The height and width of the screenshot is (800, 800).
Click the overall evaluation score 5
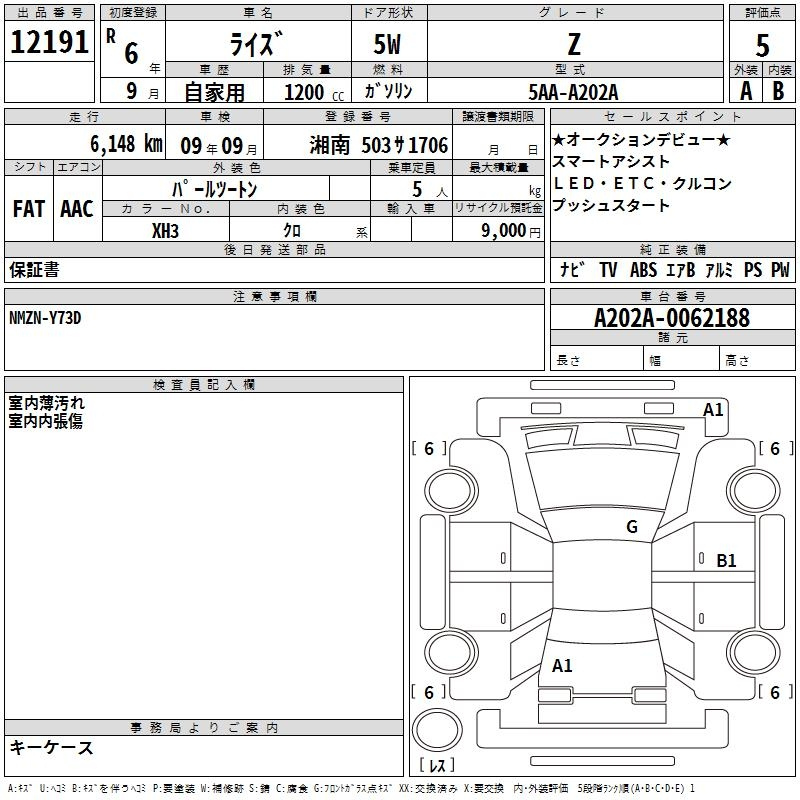click(762, 46)
